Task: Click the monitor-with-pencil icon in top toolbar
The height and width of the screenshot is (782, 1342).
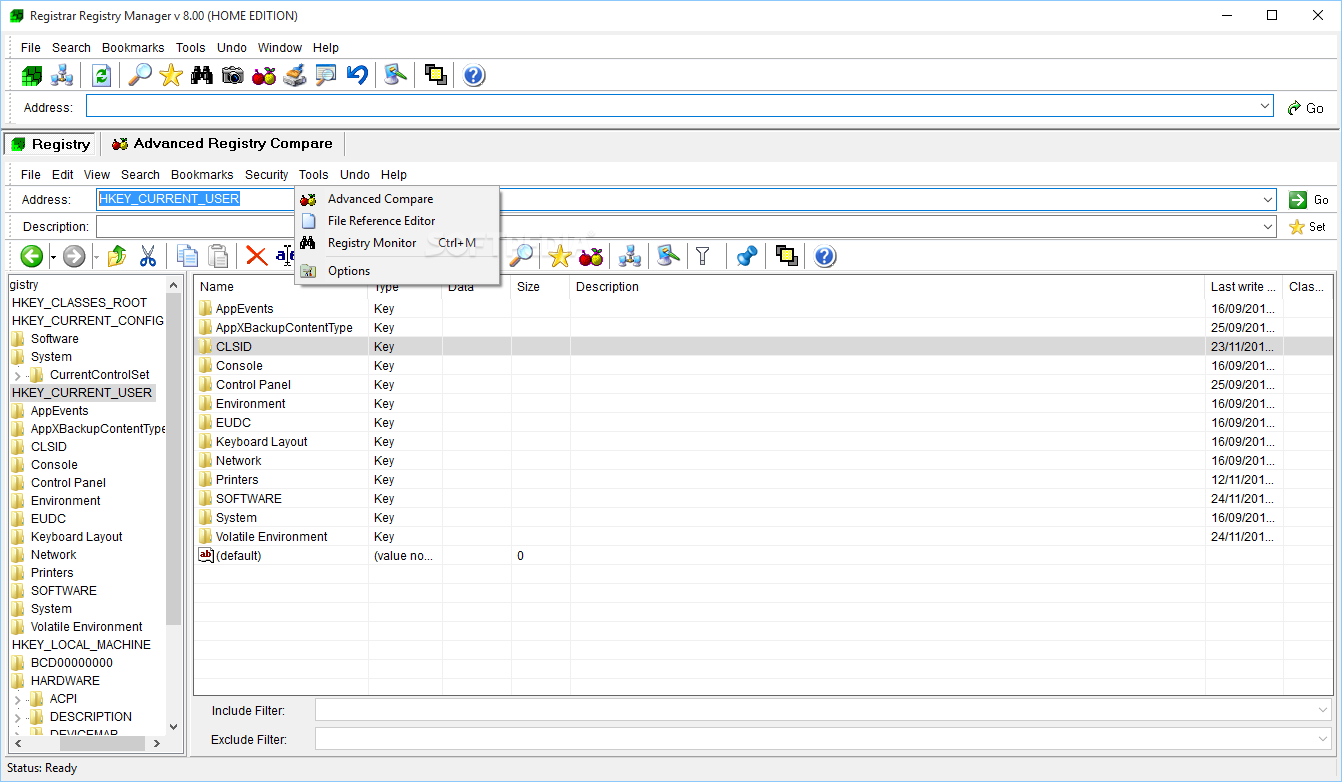Action: click(x=396, y=75)
